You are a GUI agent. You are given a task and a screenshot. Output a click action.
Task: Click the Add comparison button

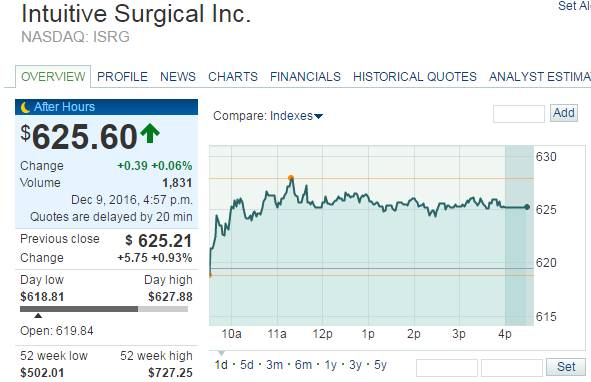[x=564, y=113]
